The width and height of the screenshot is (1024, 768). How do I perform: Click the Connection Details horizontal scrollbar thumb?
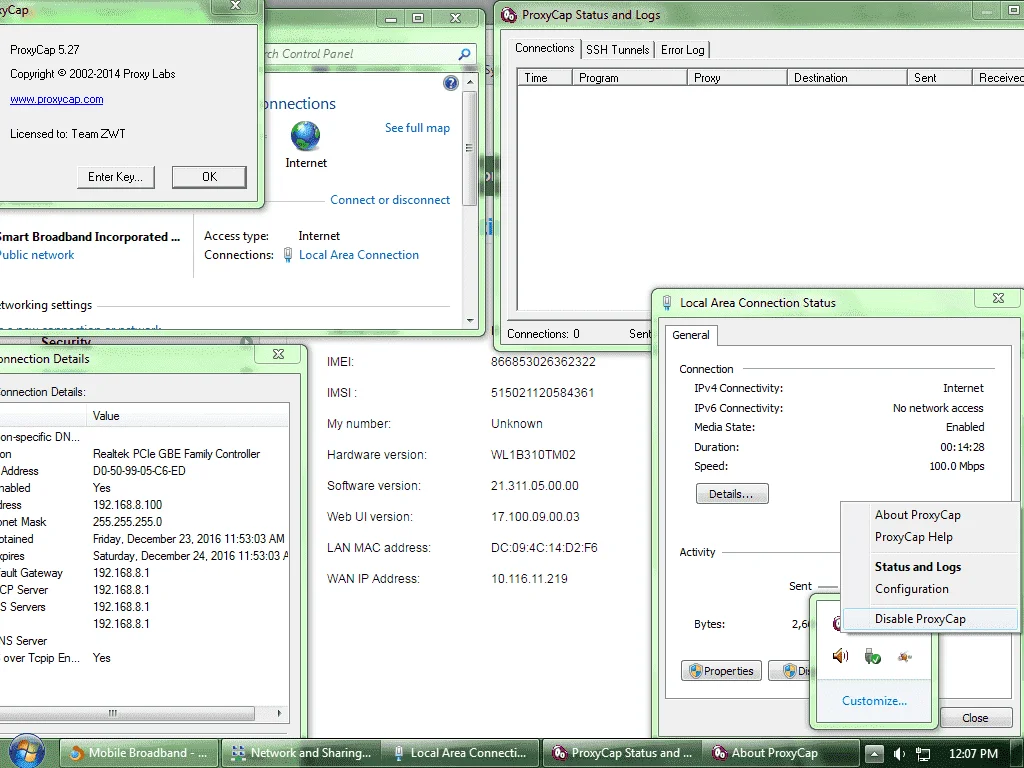point(127,713)
